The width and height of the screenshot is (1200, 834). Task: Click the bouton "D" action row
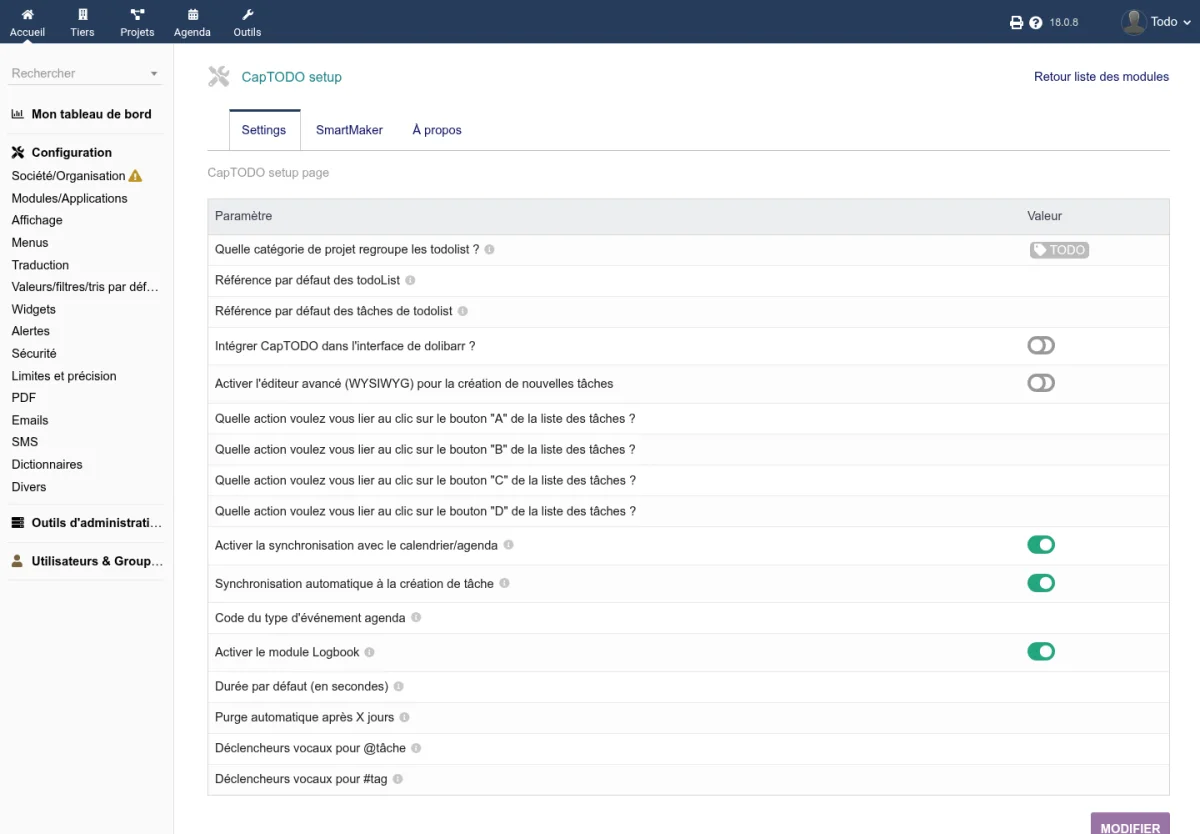tap(688, 511)
